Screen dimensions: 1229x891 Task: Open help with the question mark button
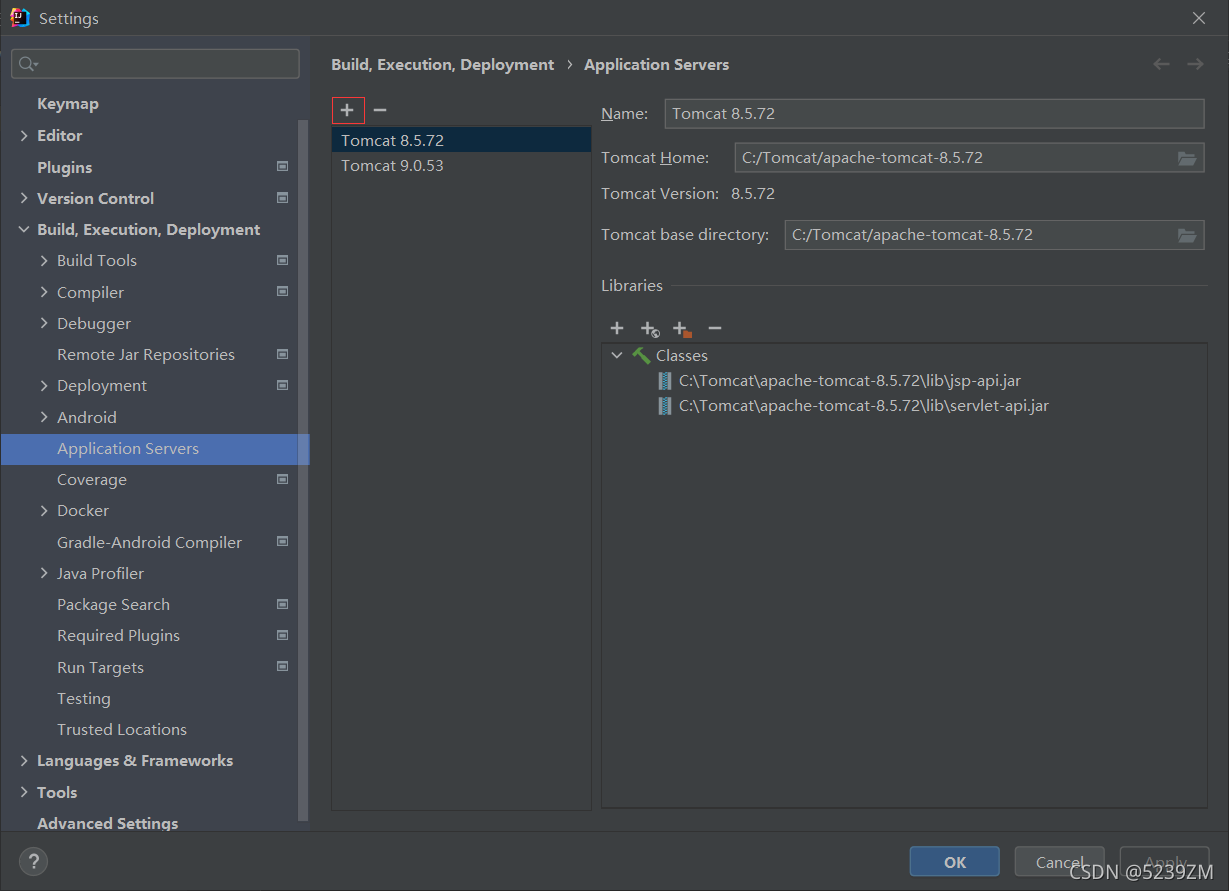coord(33,861)
